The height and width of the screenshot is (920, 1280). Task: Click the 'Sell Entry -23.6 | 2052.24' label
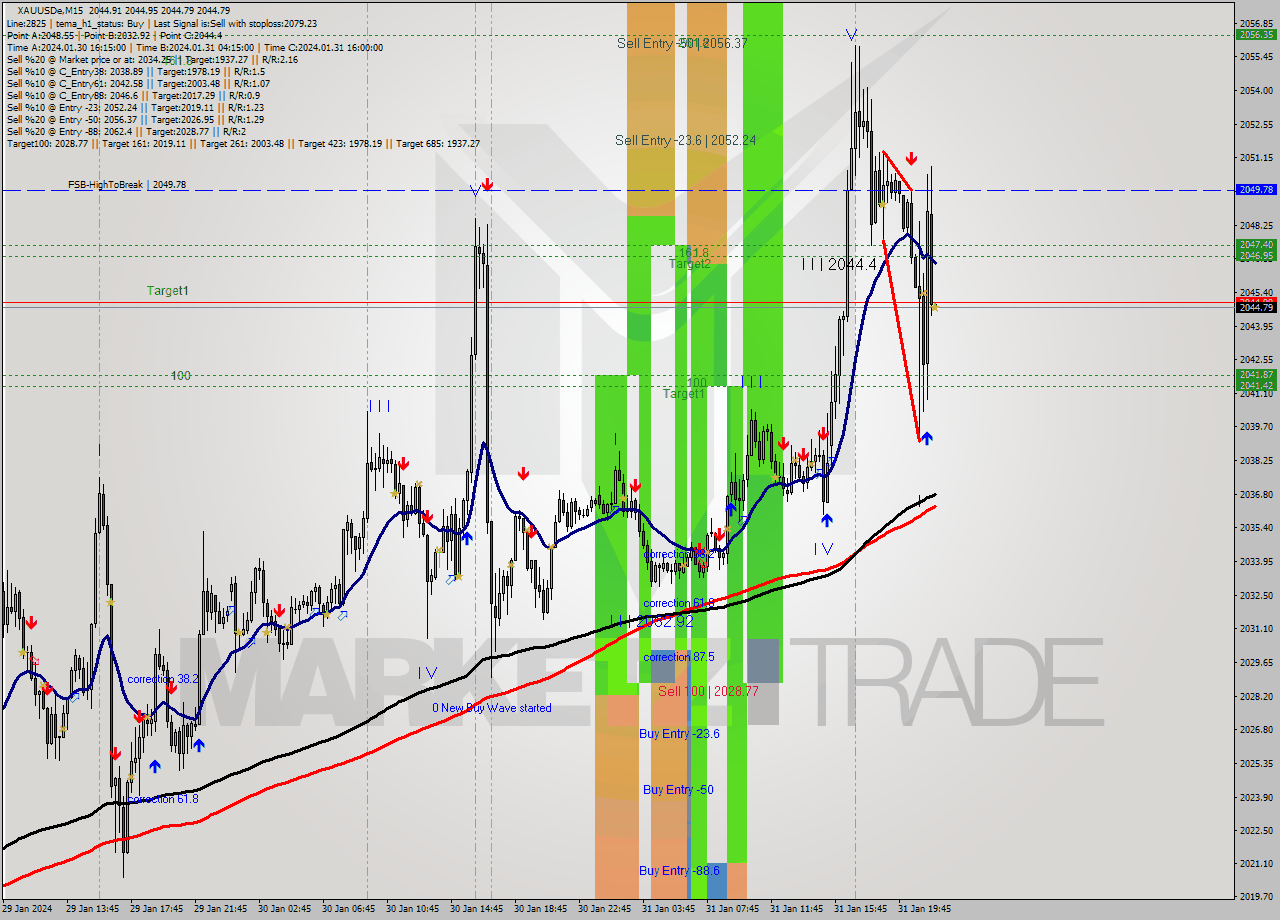point(685,140)
